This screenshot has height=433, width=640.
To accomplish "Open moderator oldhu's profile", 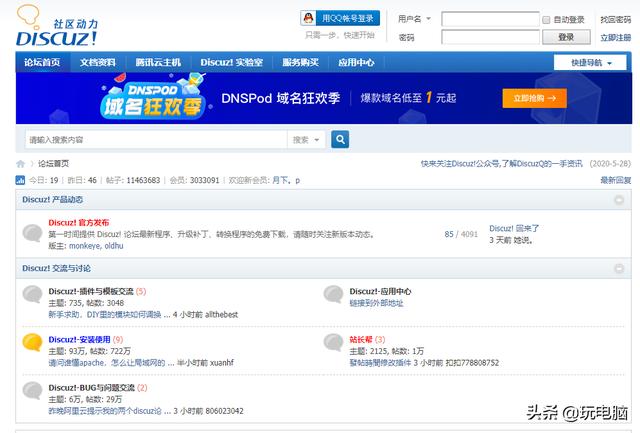I will click(114, 246).
